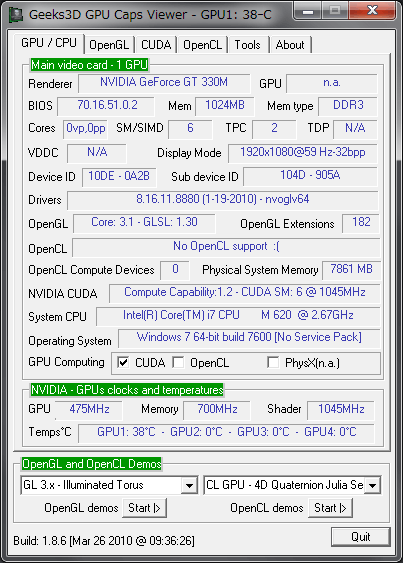Screen dimensions: 403x563
Task: Enable the OpenCL GPU computing checkbox
Action: [x=178, y=363]
